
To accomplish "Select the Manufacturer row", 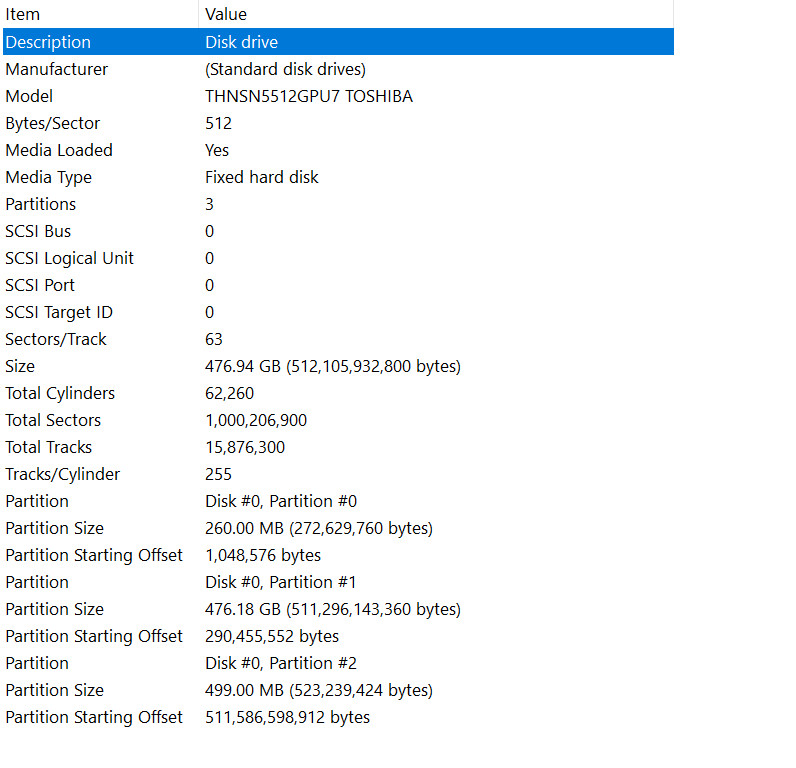I will pyautogui.click(x=338, y=69).
